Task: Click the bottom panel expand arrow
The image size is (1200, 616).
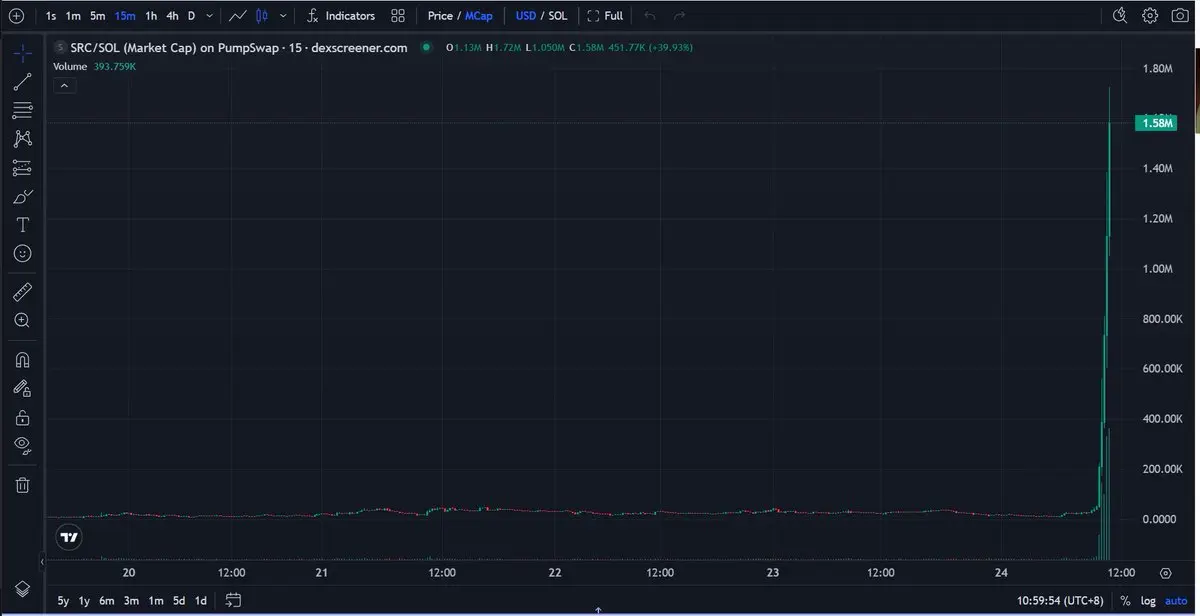Action: point(598,610)
